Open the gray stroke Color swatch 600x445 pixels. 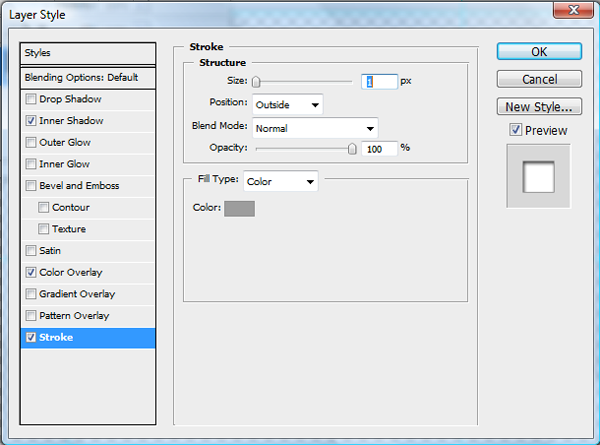point(240,209)
